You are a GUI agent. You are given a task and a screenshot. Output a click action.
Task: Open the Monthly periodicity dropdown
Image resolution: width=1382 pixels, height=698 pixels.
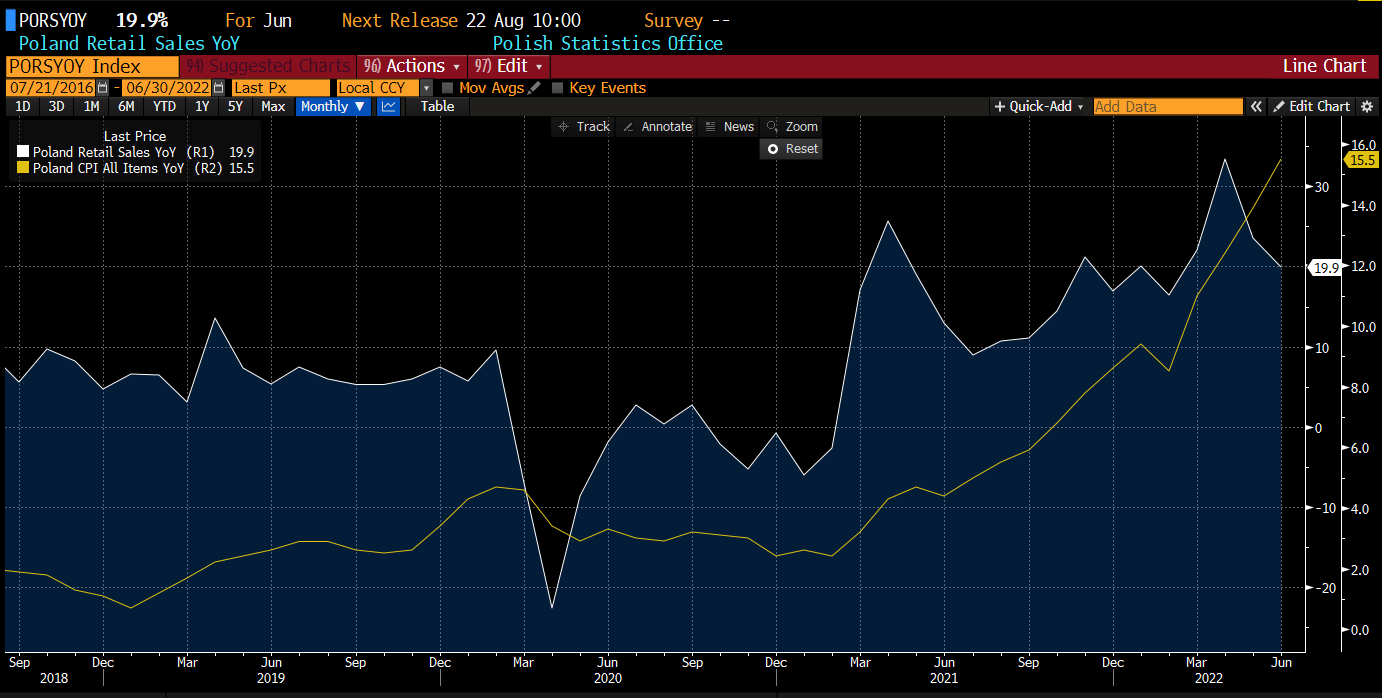pyautogui.click(x=334, y=106)
